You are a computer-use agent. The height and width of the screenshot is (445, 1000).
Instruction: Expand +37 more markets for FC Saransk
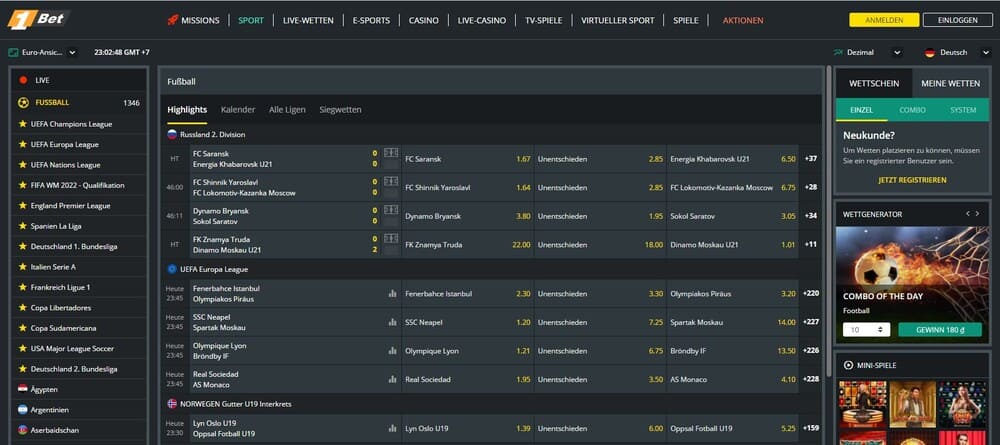coord(811,159)
